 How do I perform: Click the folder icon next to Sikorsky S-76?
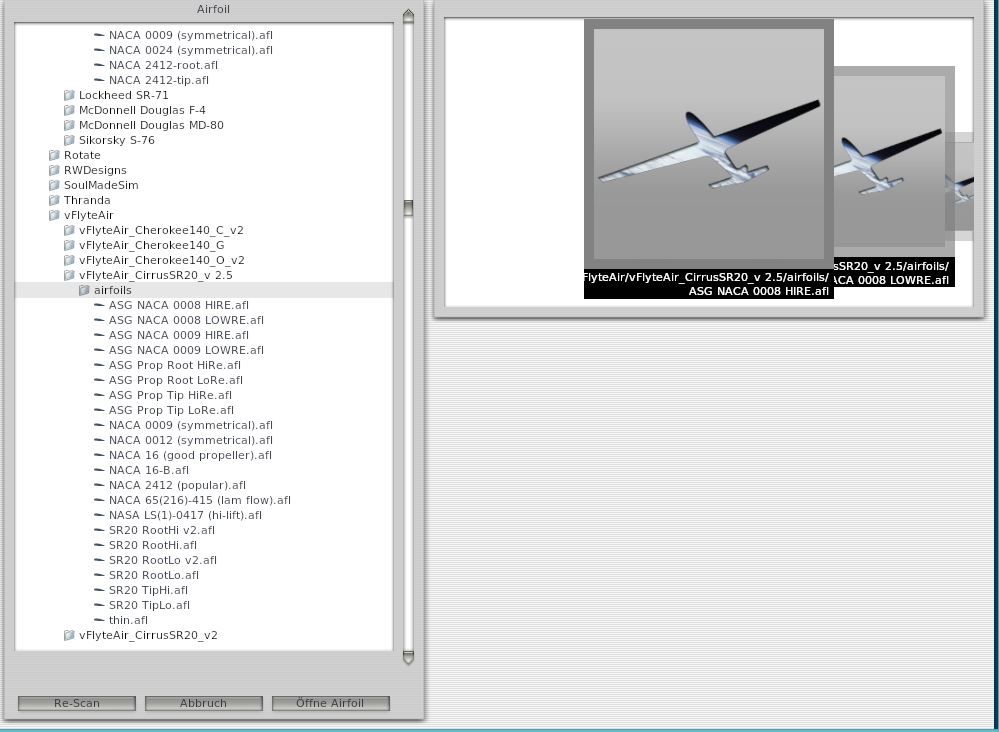69,140
